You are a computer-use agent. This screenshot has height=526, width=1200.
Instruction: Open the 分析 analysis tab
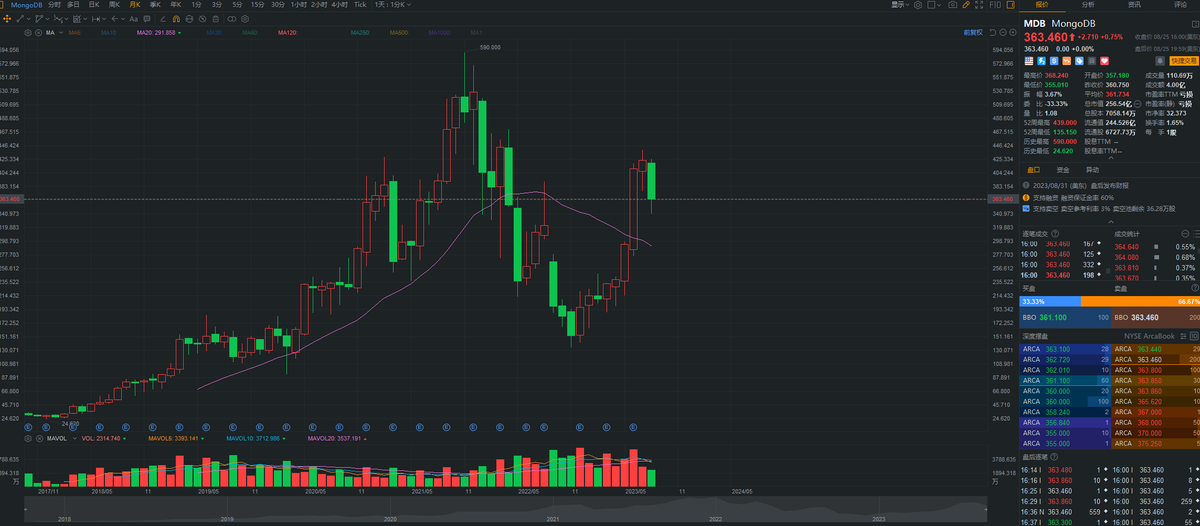pos(1088,5)
